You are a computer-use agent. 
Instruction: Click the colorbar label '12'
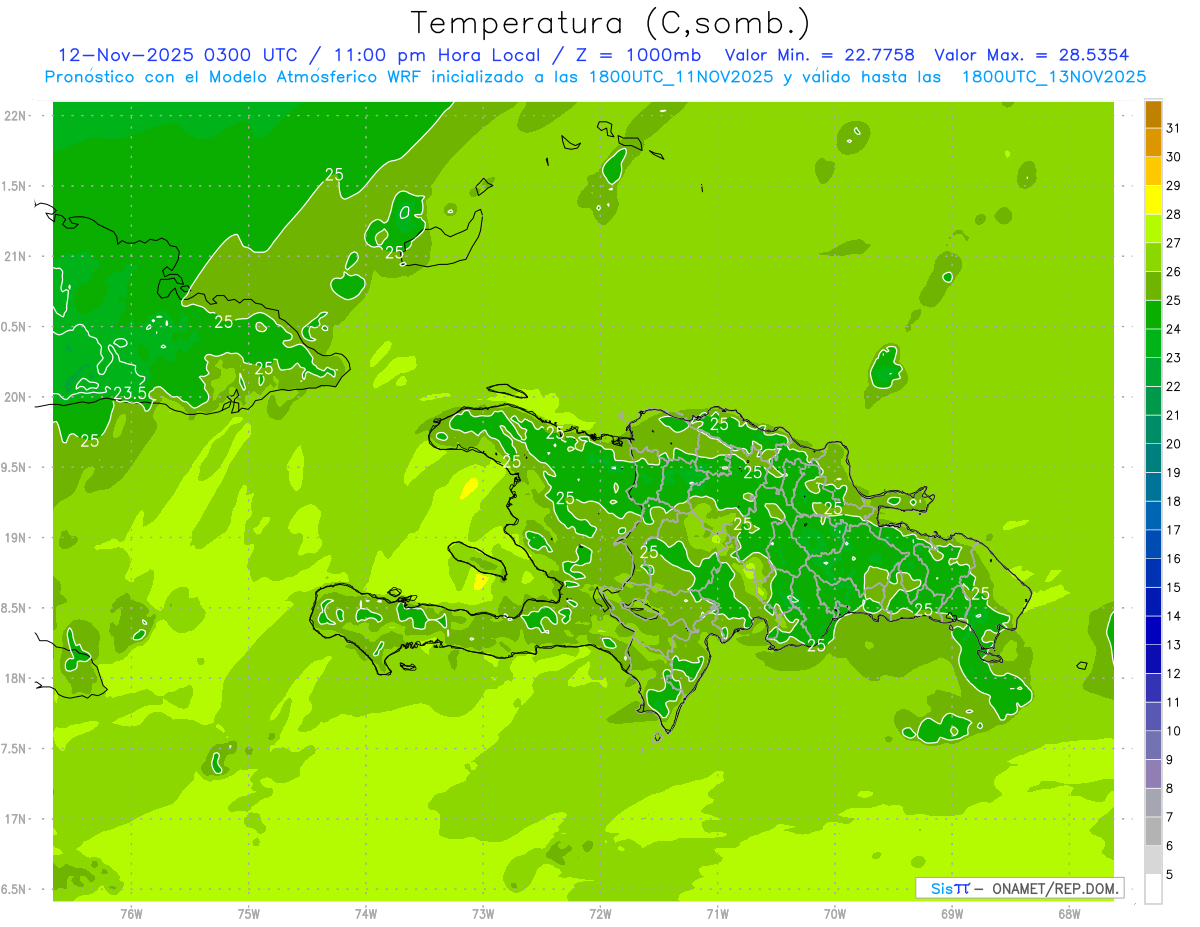click(x=1173, y=673)
